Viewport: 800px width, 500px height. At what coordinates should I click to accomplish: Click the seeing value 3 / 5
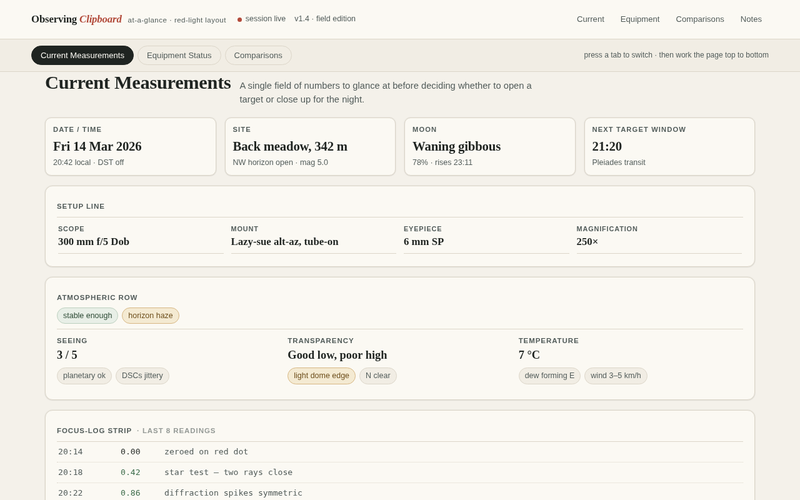[x=67, y=355]
